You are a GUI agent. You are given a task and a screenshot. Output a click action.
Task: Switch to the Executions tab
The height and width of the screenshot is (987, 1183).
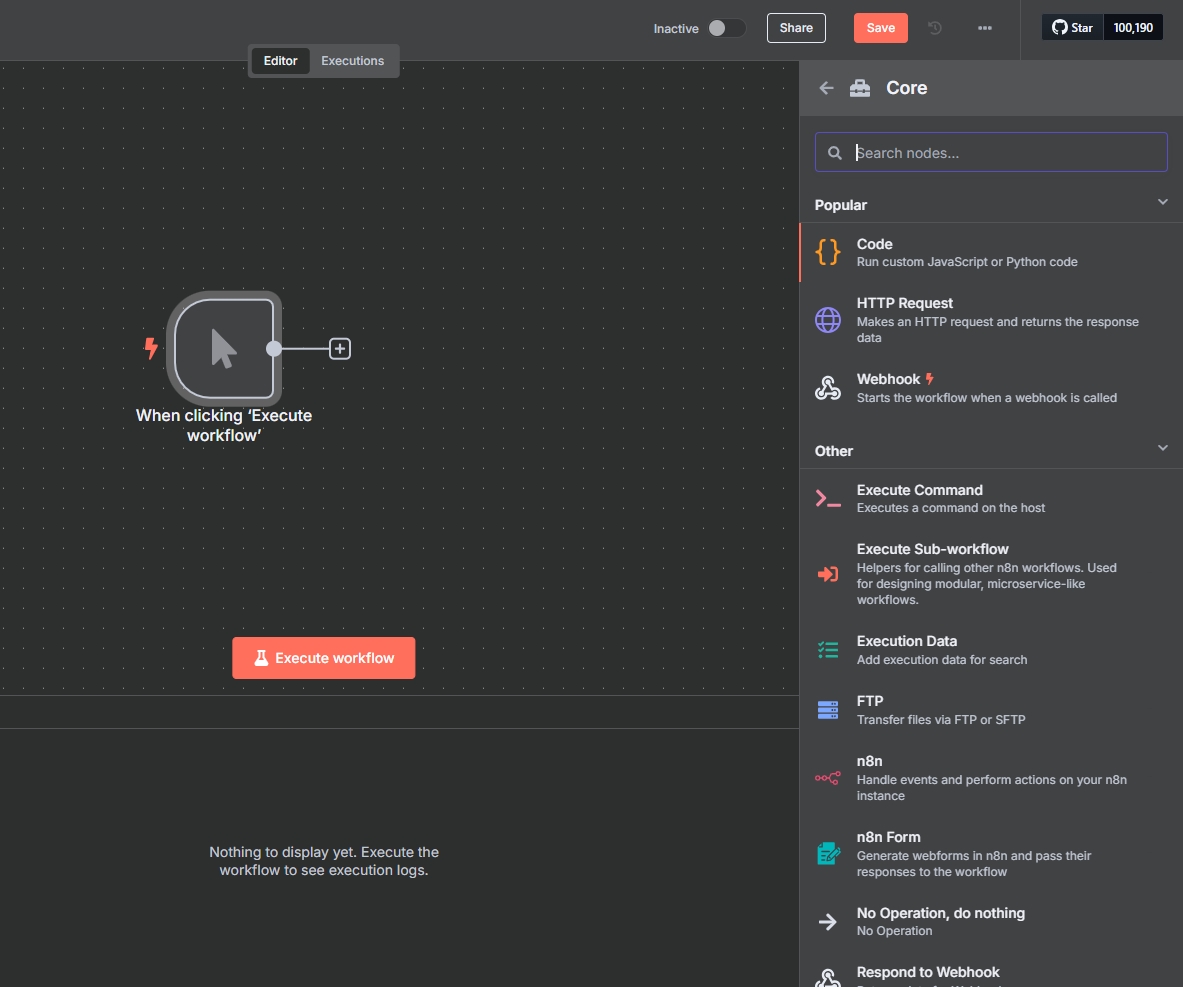352,61
